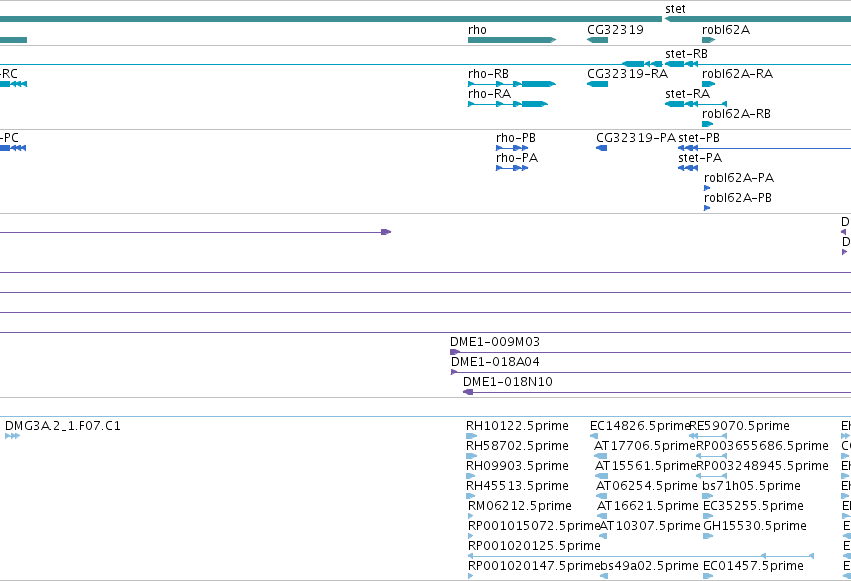Select the stet-RB transcript label

687,54
